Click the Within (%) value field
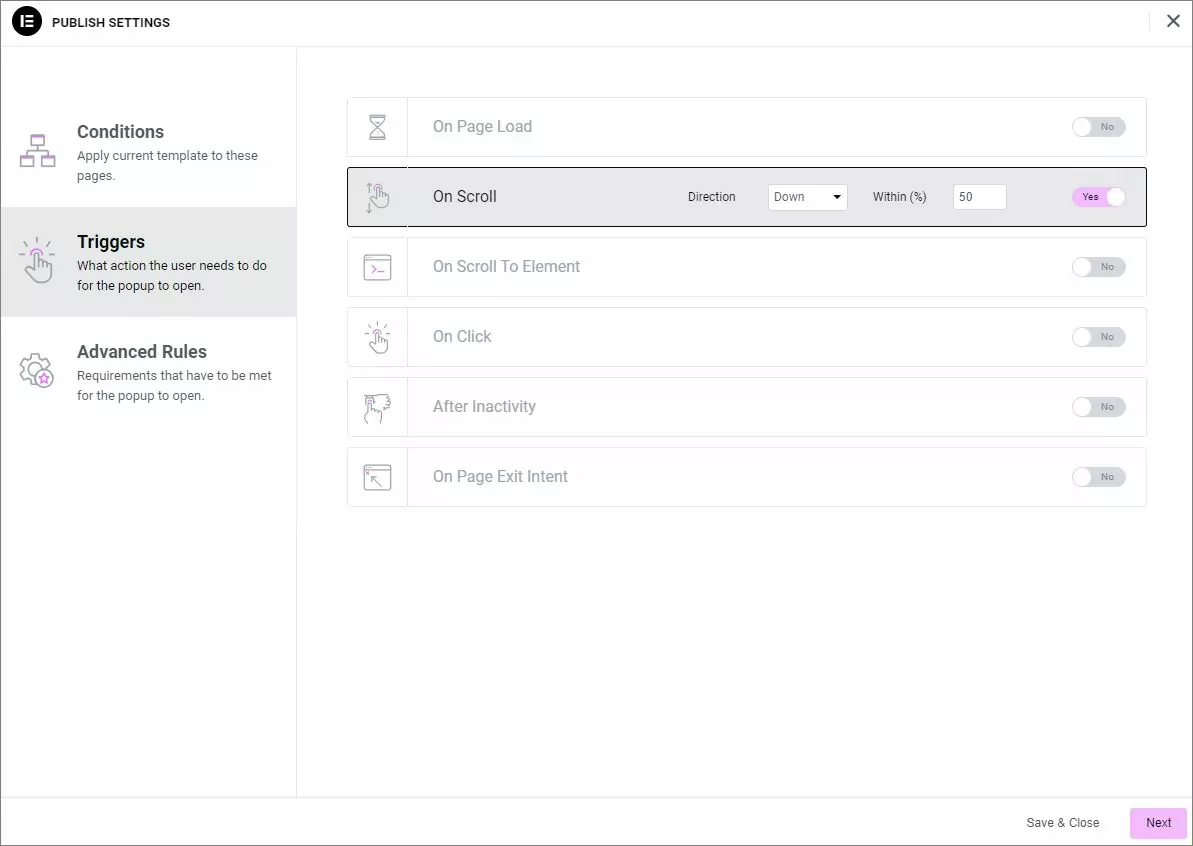The width and height of the screenshot is (1193, 846). pos(979,197)
